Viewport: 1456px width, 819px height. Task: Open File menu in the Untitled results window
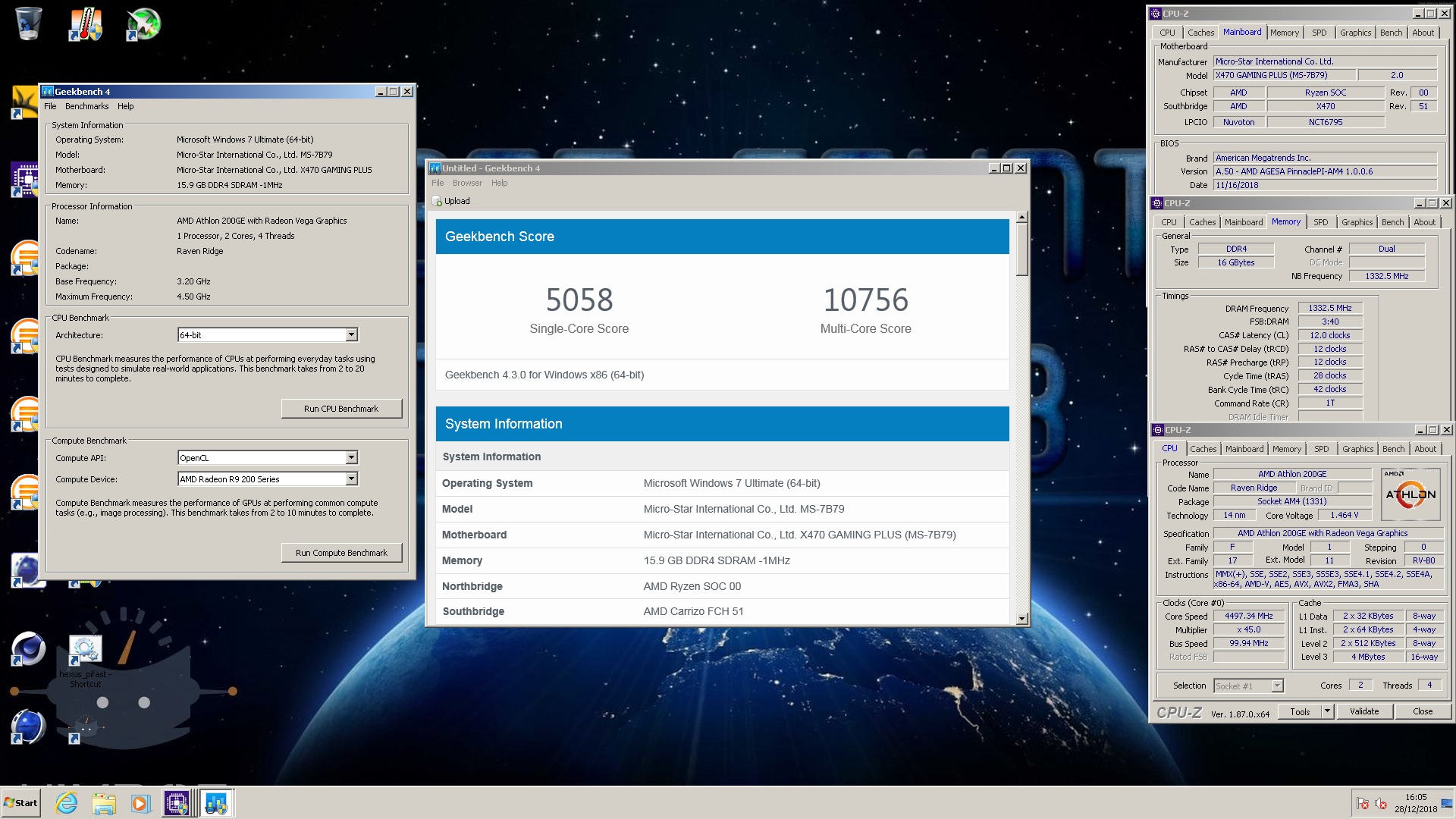[x=438, y=183]
